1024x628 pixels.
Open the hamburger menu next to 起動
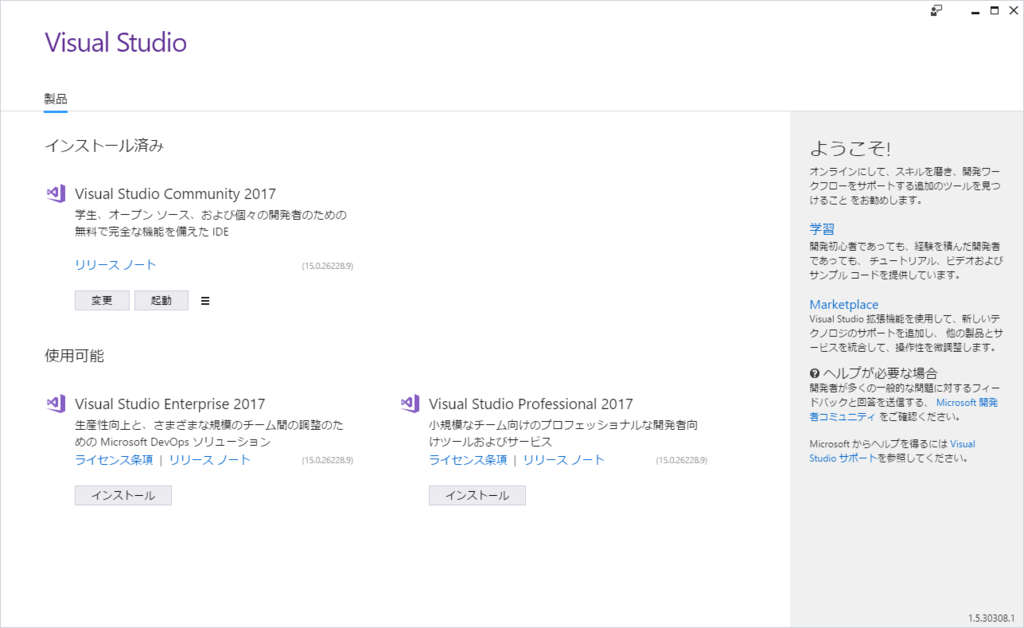tap(205, 301)
